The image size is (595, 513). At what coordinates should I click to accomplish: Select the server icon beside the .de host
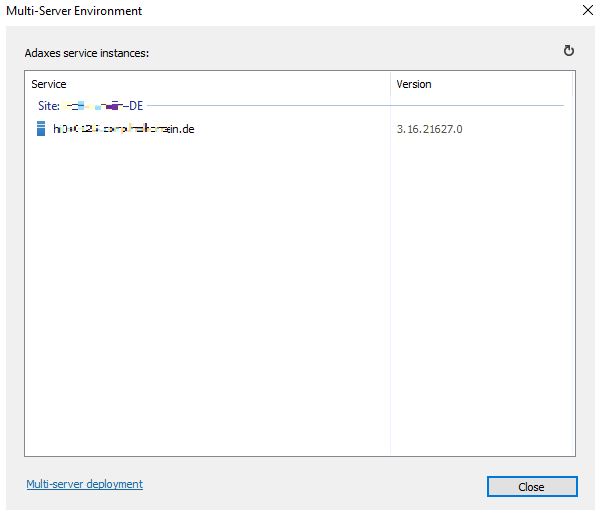pos(41,129)
